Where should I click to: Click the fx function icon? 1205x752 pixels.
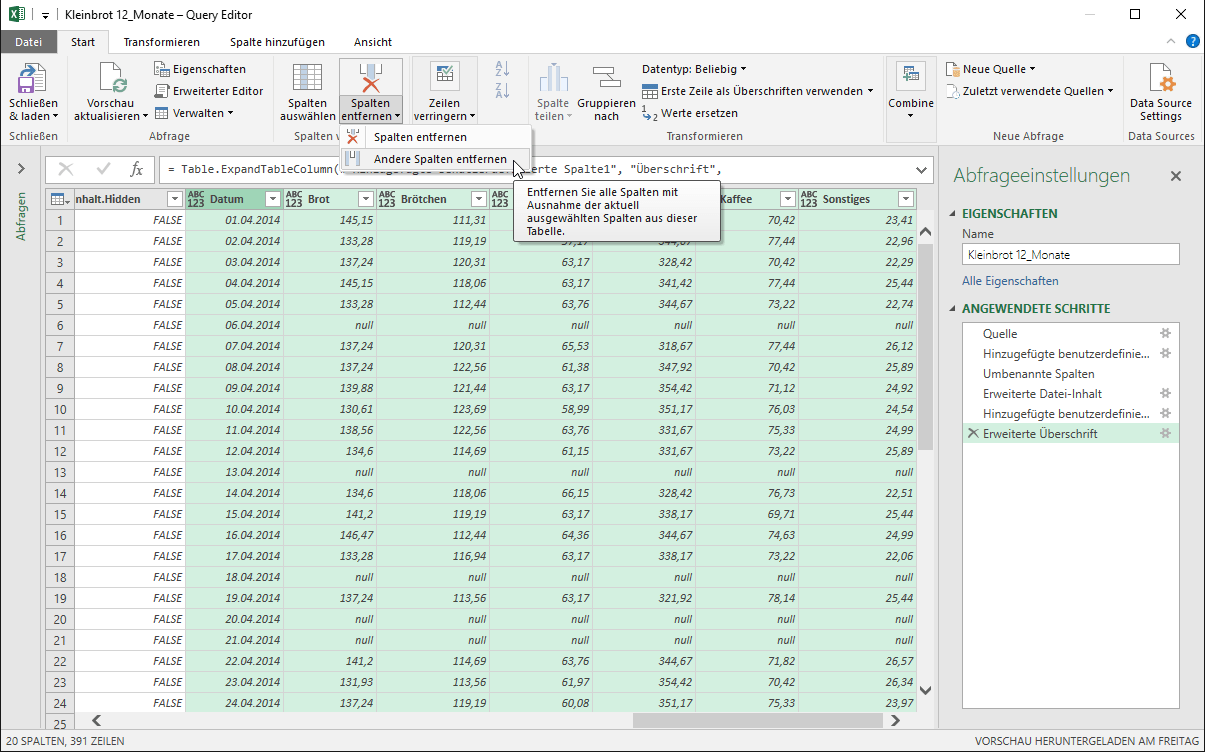click(x=137, y=169)
